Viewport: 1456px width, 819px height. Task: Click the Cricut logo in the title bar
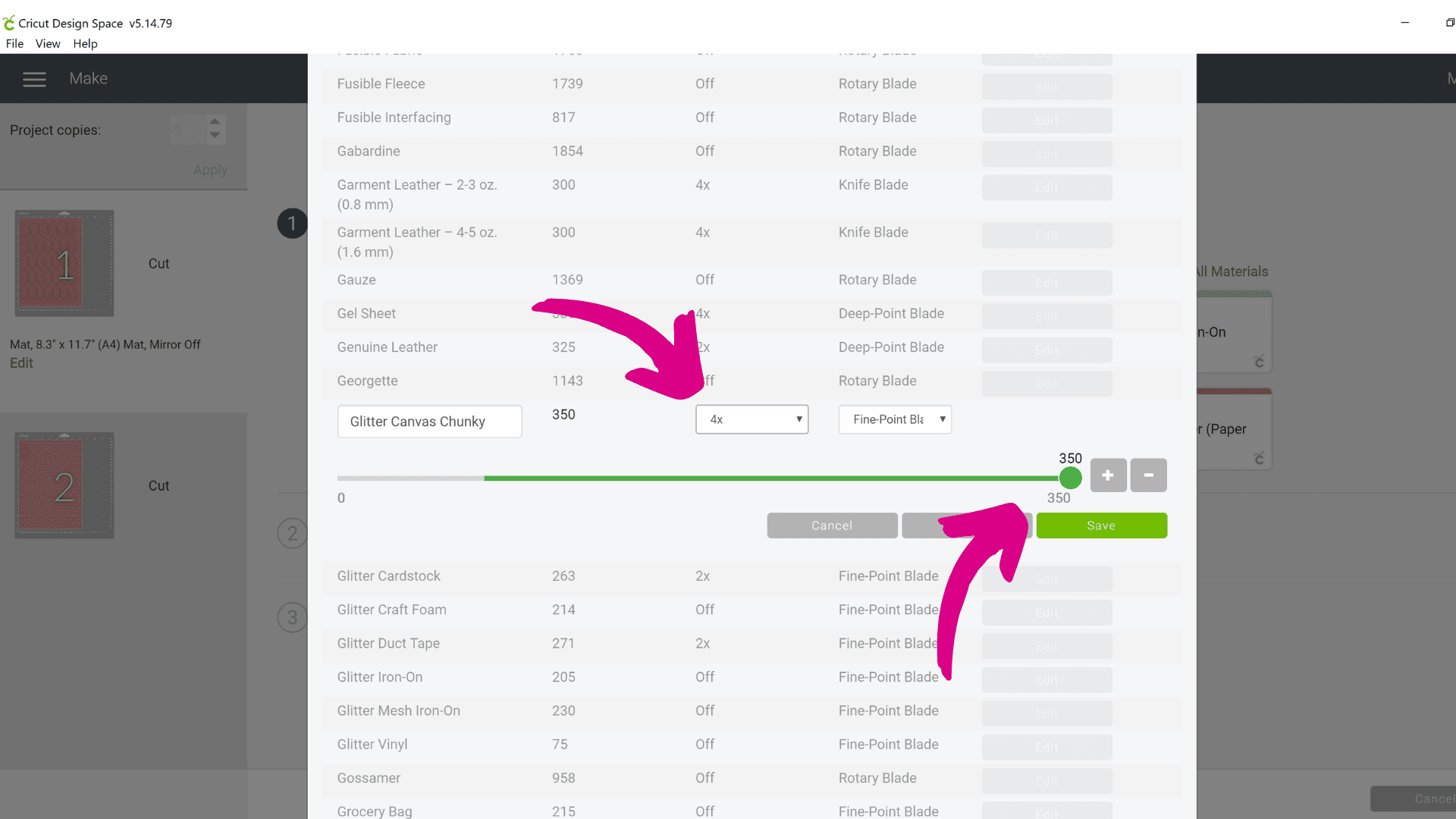(9, 24)
